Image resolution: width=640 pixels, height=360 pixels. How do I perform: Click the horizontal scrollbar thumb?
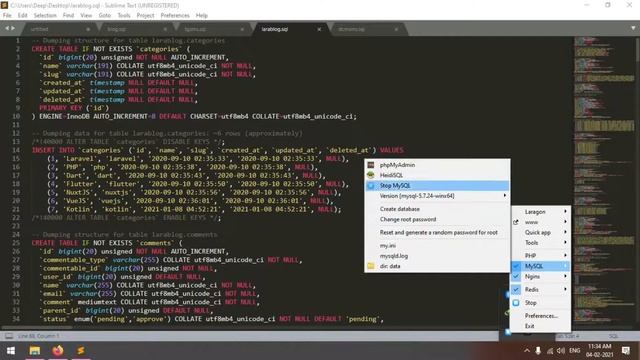click(x=37, y=327)
